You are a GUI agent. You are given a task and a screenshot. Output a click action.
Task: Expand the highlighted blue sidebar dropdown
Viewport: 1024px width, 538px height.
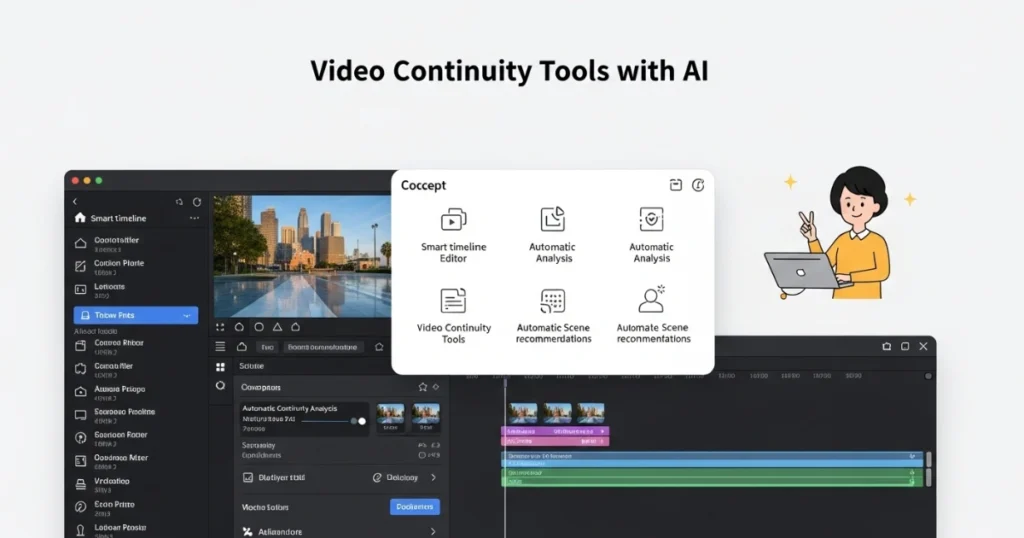pos(186,315)
